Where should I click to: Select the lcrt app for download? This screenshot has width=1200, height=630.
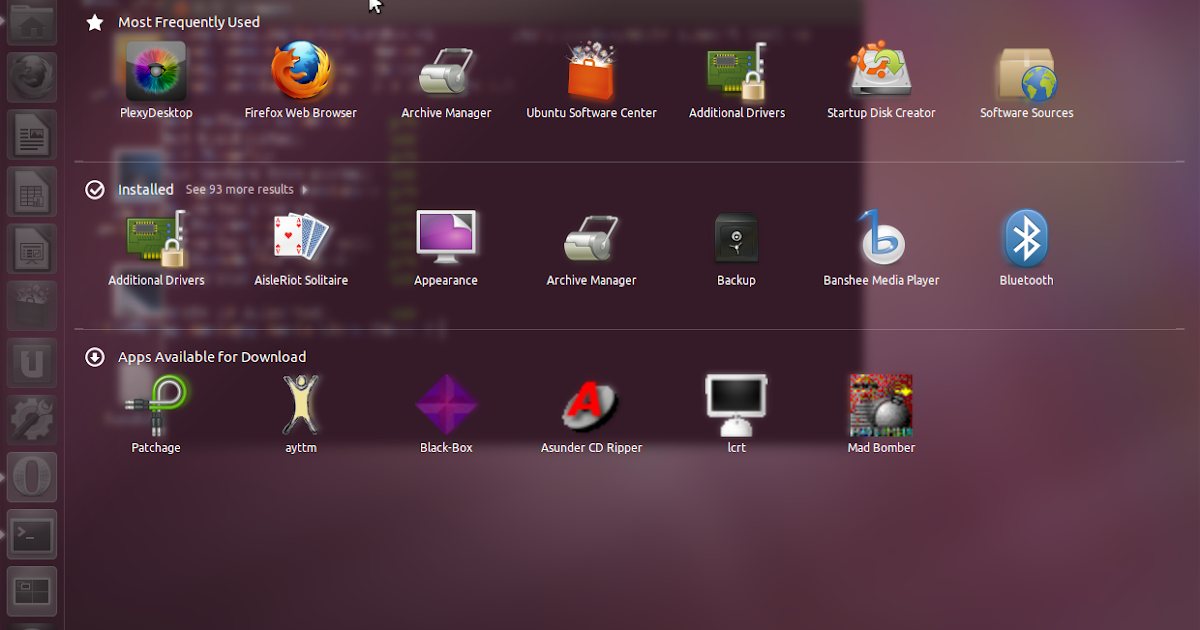click(737, 415)
